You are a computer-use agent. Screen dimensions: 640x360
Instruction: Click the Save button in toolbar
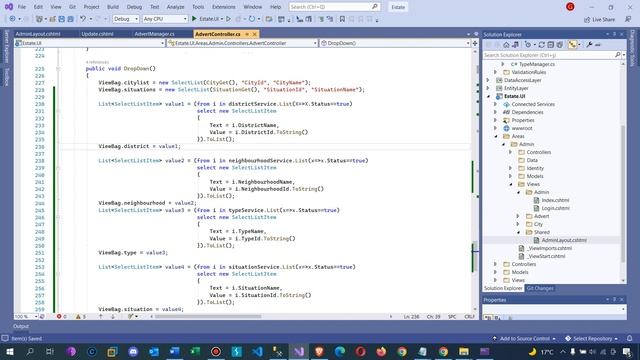click(62, 19)
